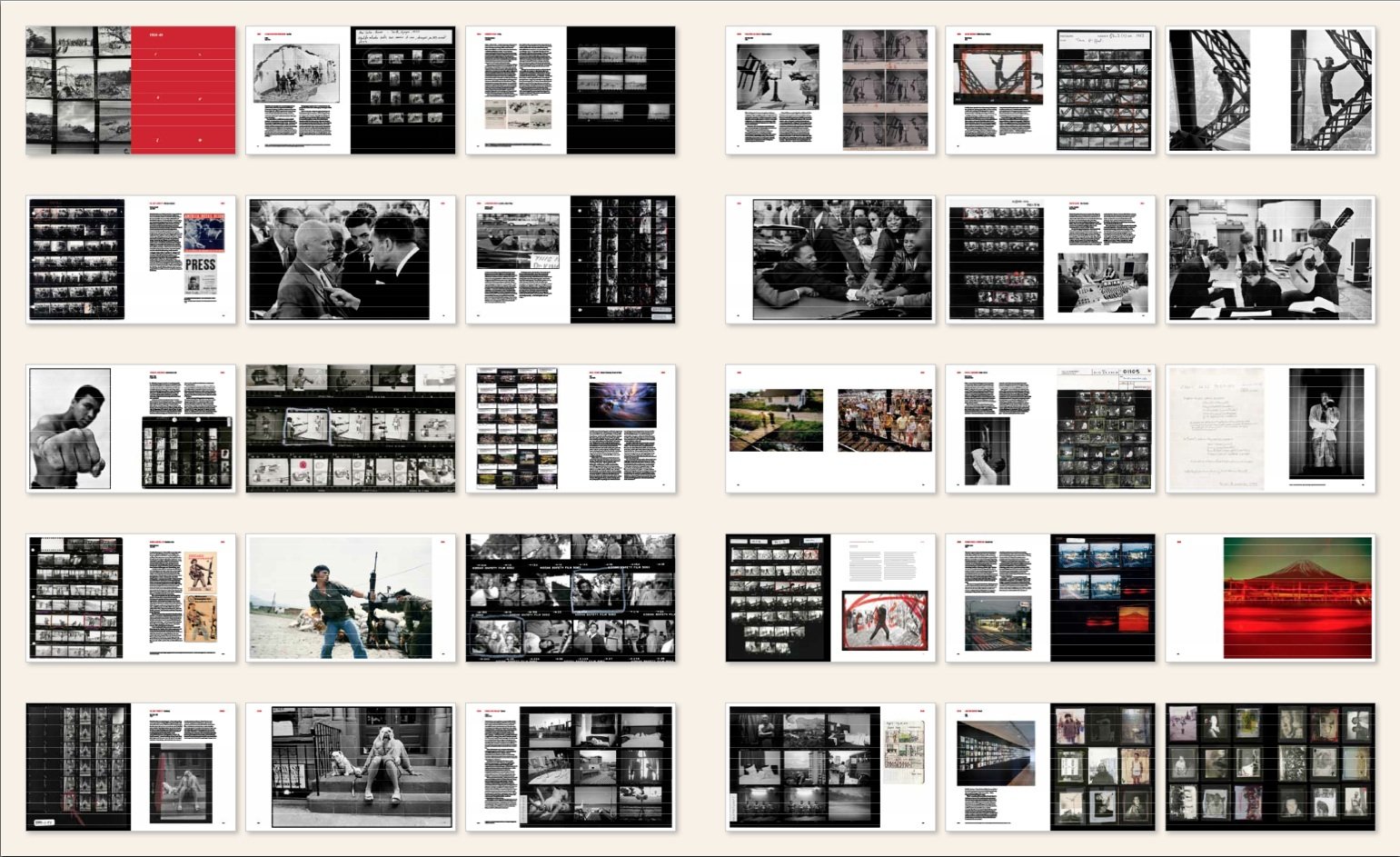The image size is (1400, 857).
Task: Open the red Mount Fuji photo spread
Action: (1270, 598)
